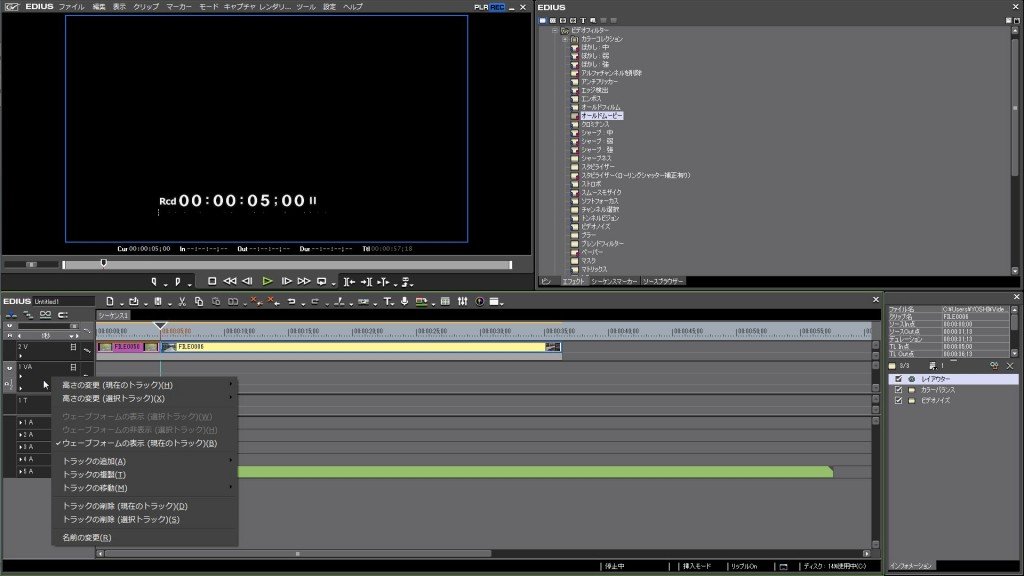Stop playback with the square Stop button
This screenshot has height=576, width=1024.
click(212, 281)
